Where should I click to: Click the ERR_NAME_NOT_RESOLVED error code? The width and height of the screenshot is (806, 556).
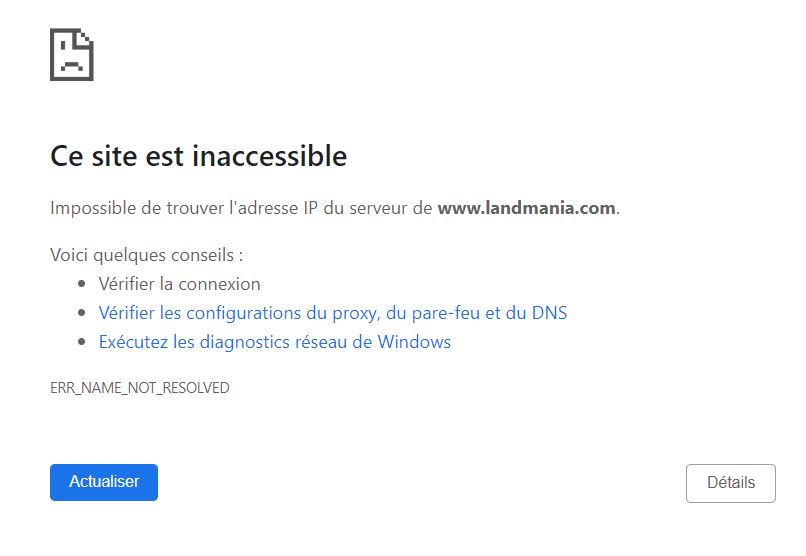[139, 388]
